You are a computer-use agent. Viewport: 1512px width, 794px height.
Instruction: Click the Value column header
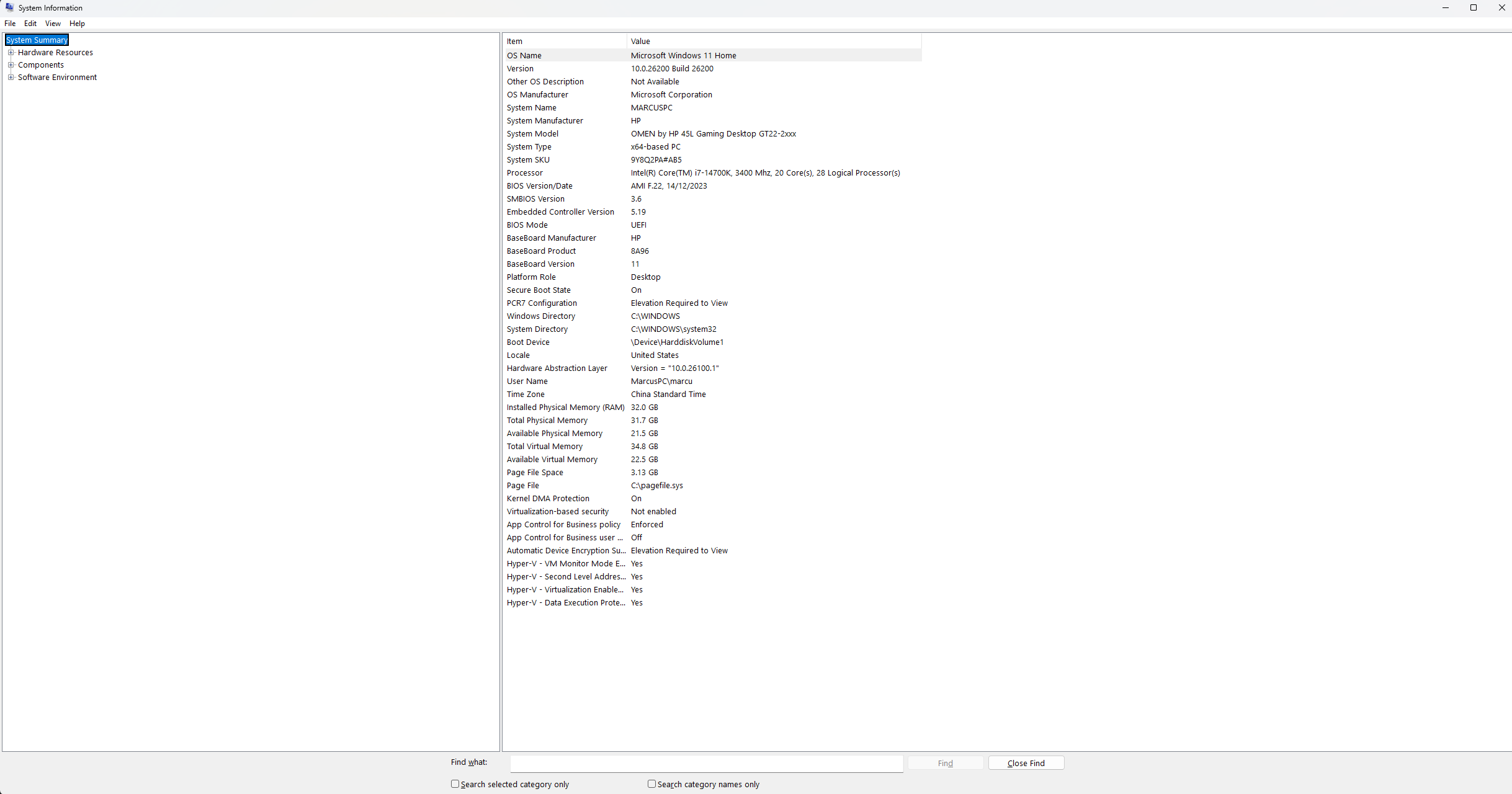(773, 42)
